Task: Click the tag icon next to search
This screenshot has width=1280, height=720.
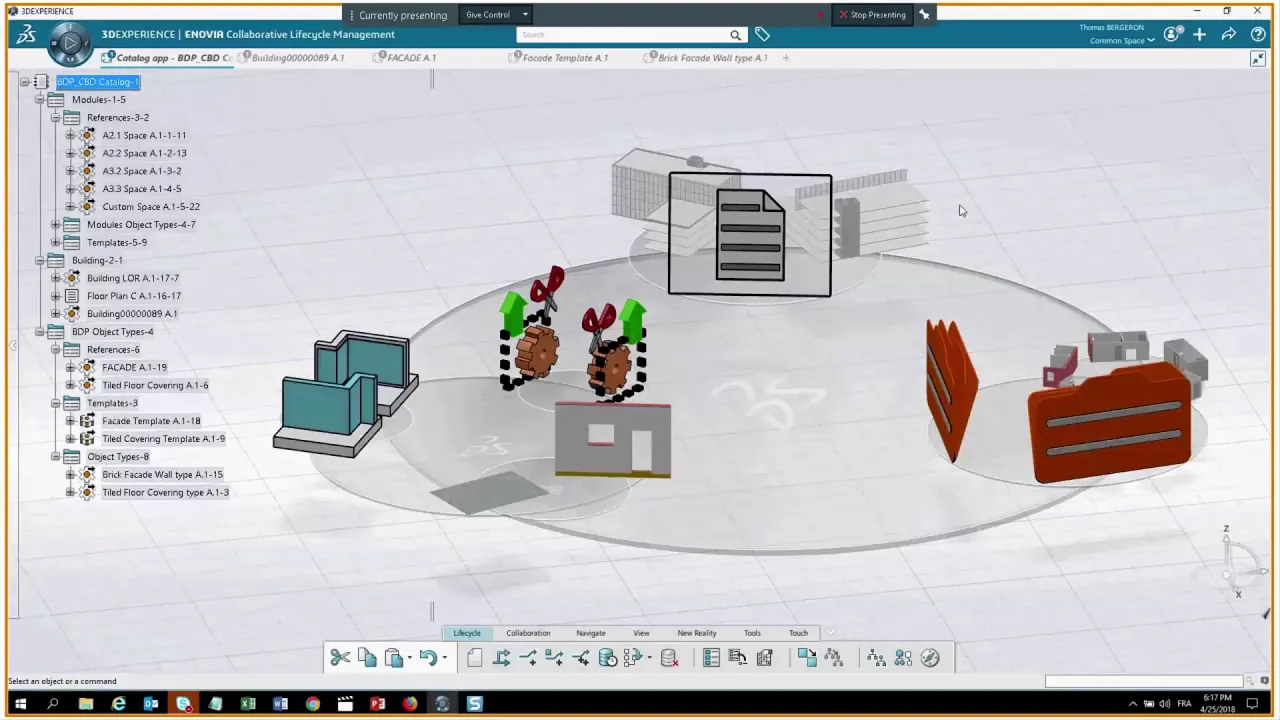Action: tap(762, 35)
